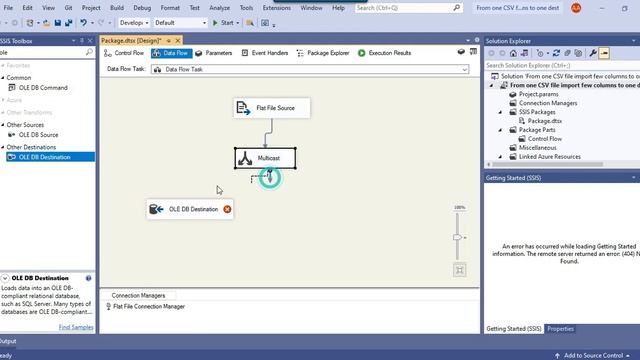Image resolution: width=640 pixels, height=360 pixels.
Task: Switch to the Execution Results tab
Action: point(384,53)
